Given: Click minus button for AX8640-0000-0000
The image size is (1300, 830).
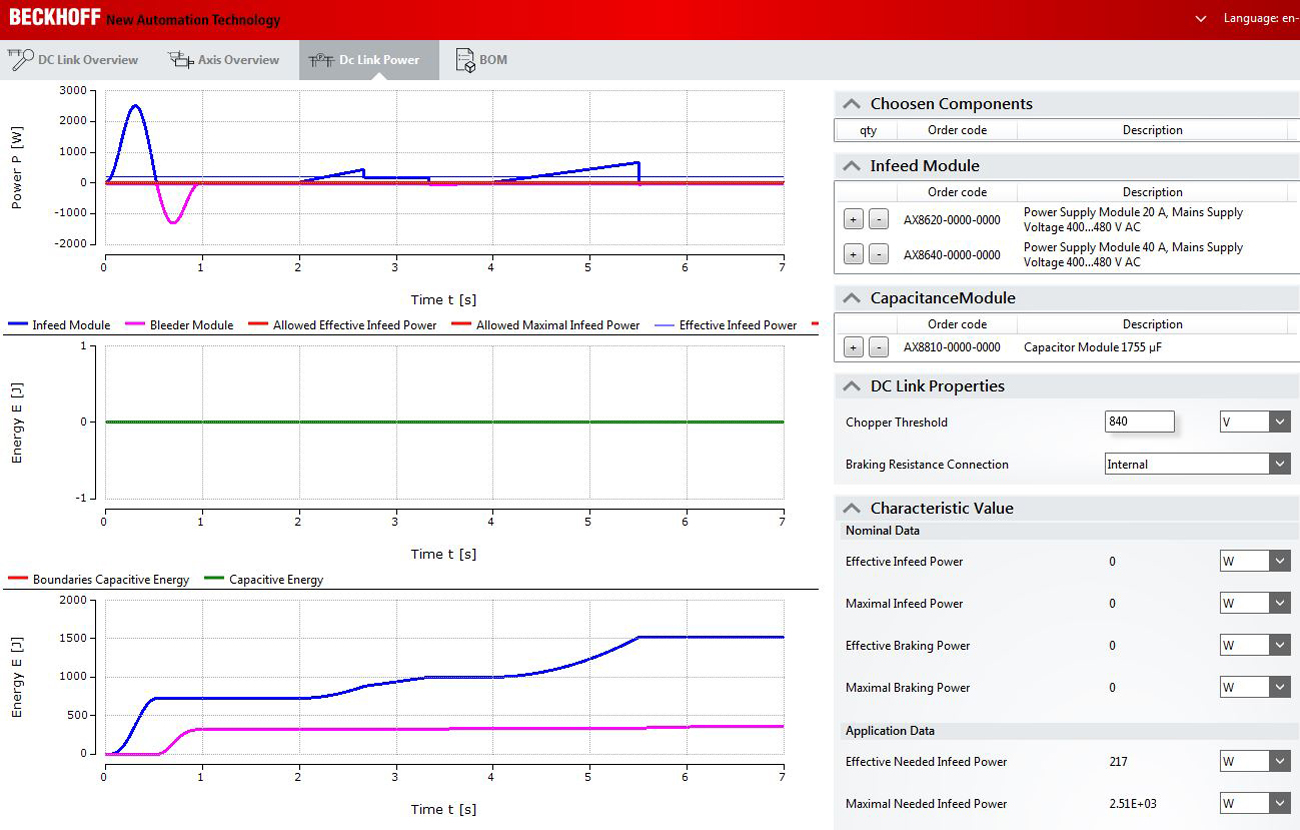Looking at the screenshot, I should point(878,254).
